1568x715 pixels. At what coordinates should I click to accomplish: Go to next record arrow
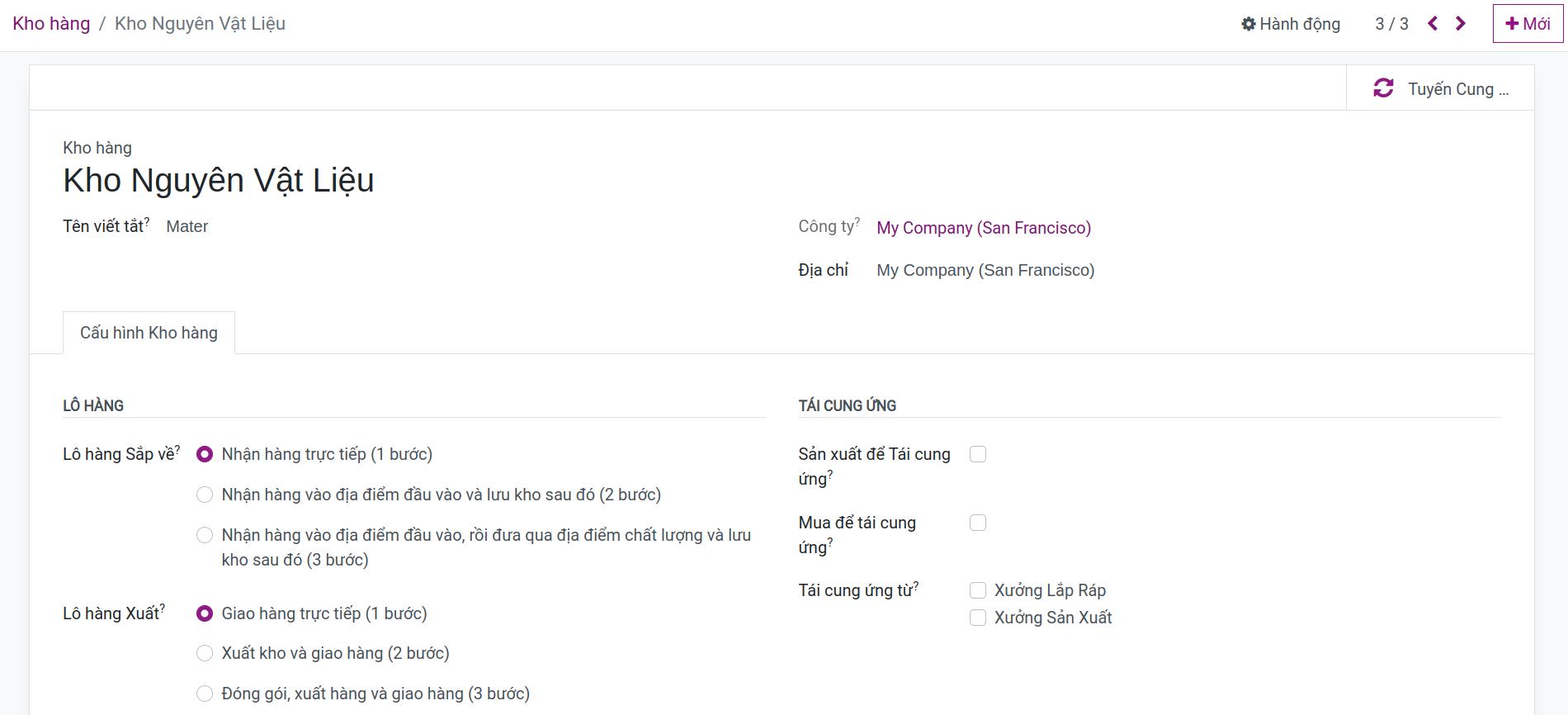pos(1461,24)
